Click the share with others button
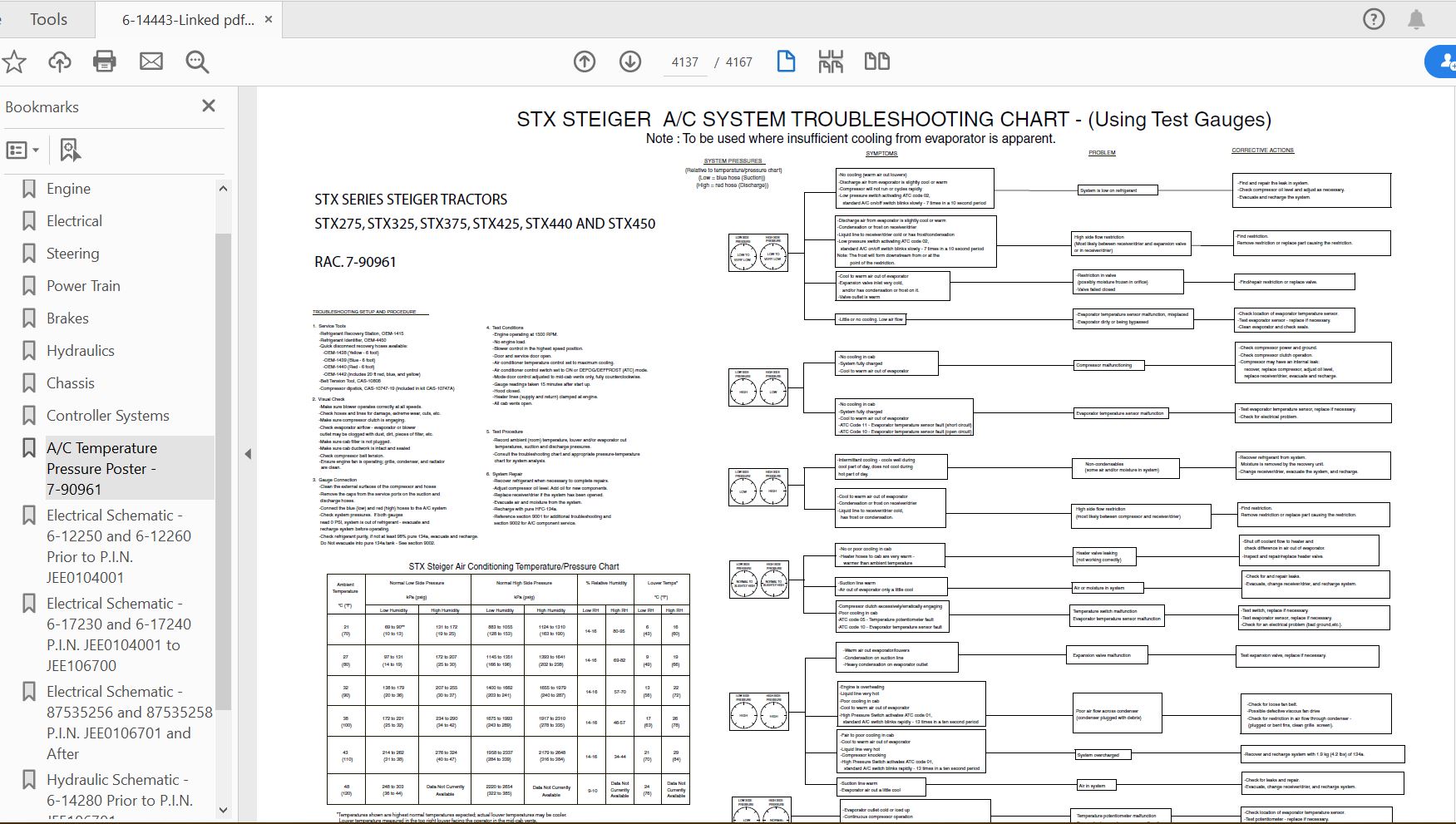1456x824 pixels. 1443,62
